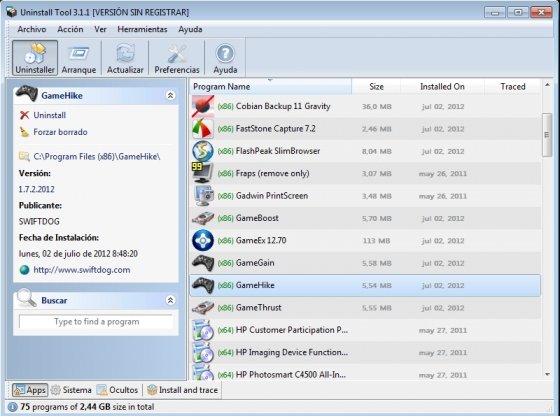Open the Uninstaller toolbar view
Viewport: 560px width, 416px height.
coord(35,58)
